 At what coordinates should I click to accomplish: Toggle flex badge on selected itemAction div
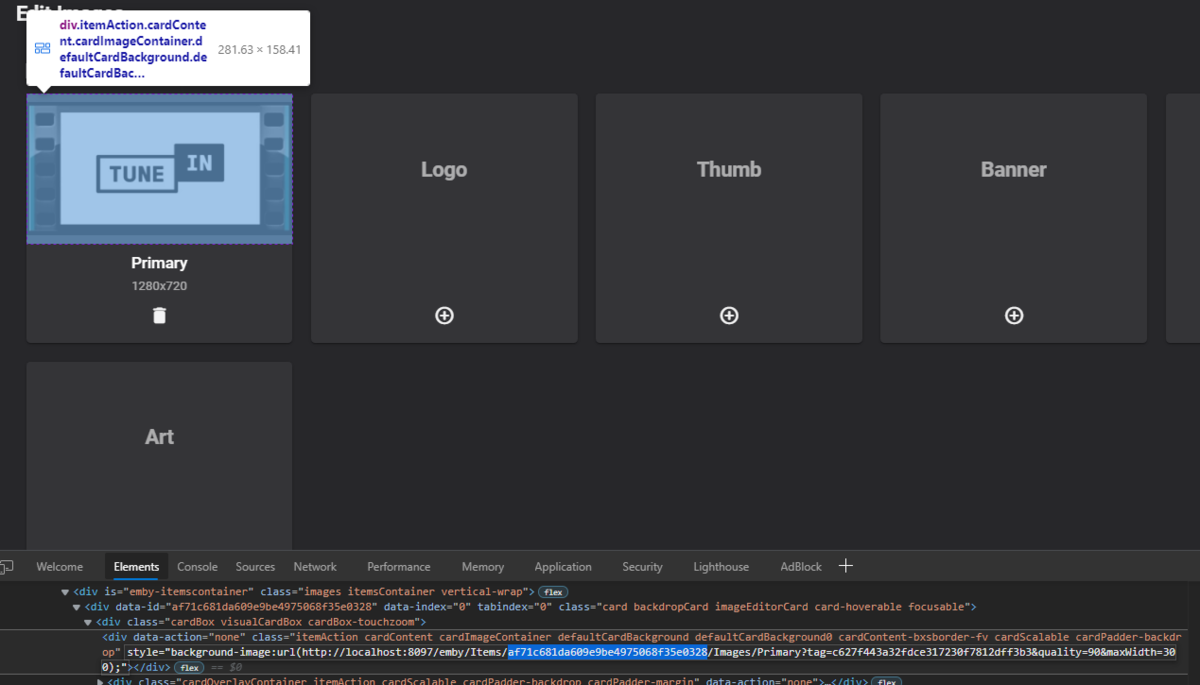188,667
